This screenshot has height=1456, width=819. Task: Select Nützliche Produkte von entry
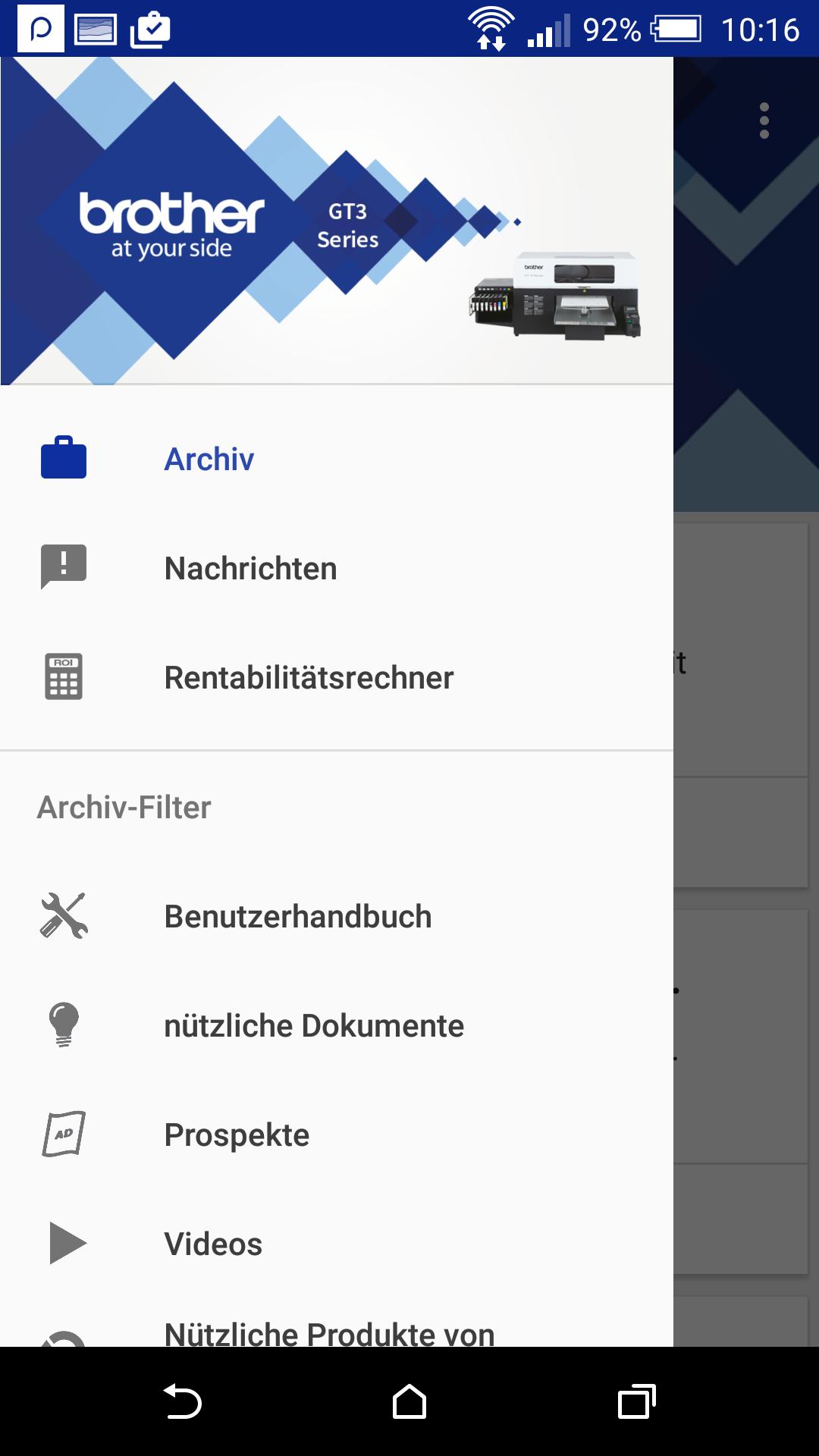[x=337, y=1323]
